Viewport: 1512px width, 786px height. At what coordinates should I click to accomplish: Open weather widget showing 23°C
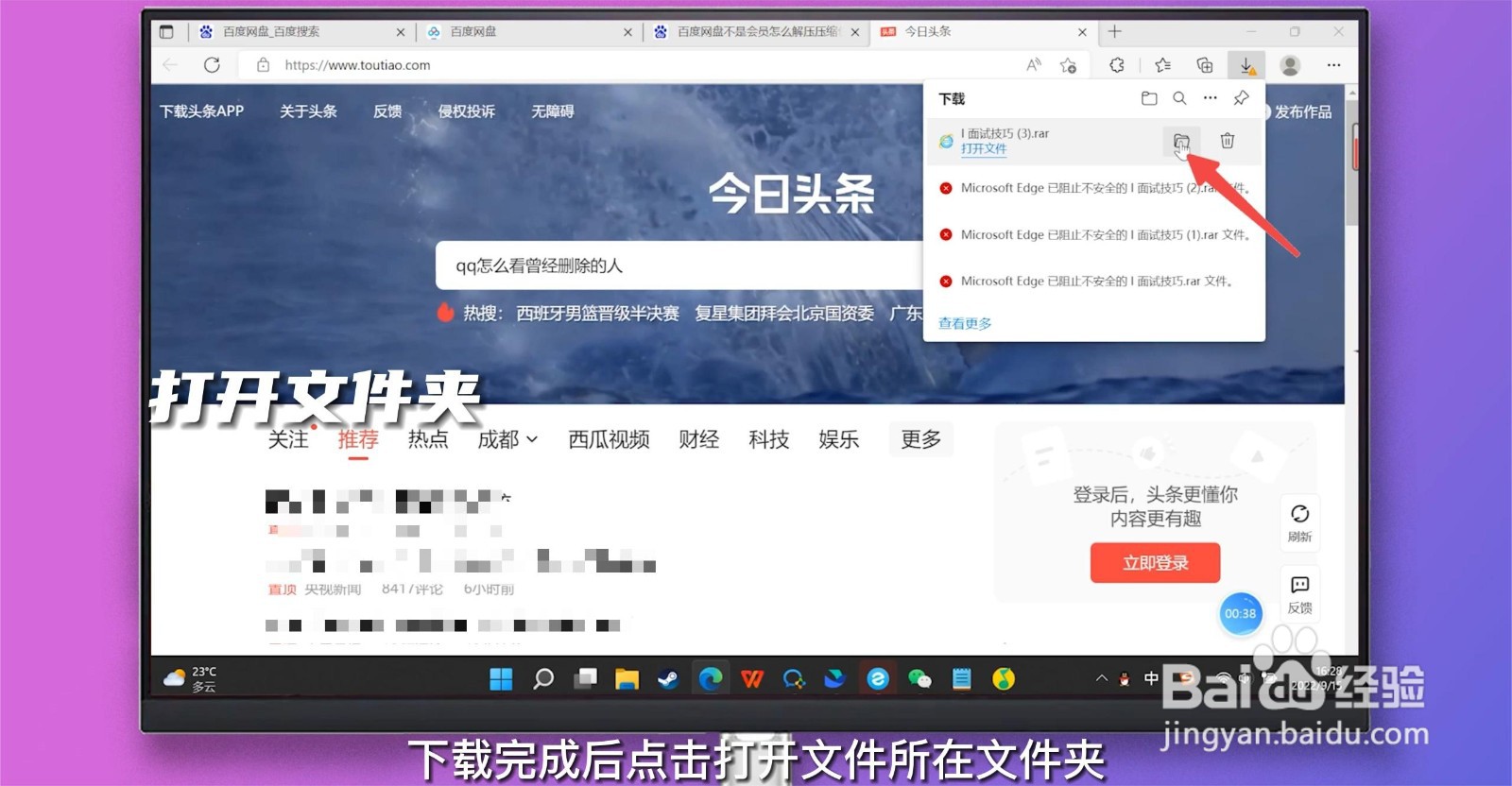190,678
